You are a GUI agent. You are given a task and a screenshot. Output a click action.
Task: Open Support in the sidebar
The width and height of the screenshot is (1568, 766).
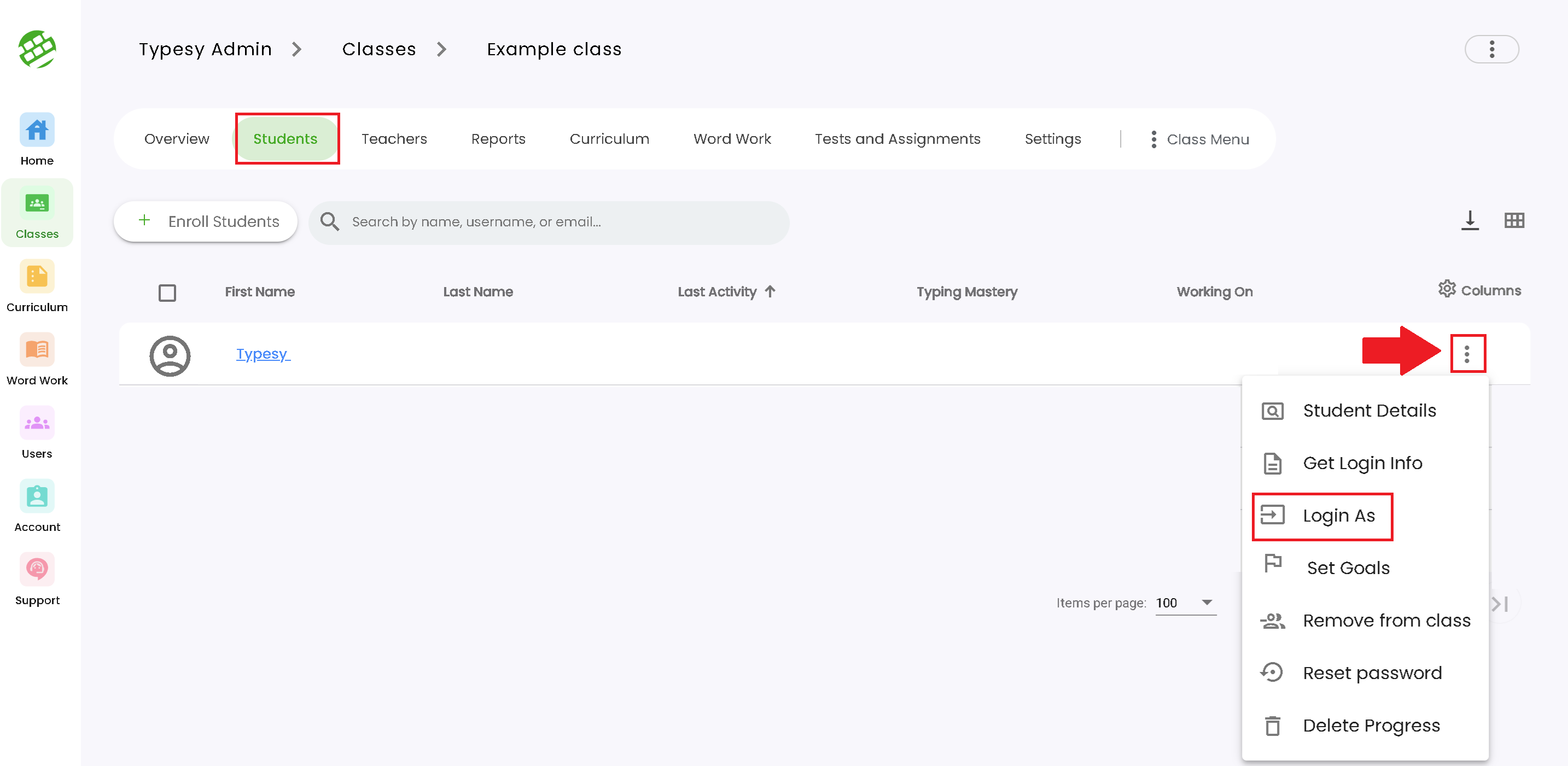point(37,579)
